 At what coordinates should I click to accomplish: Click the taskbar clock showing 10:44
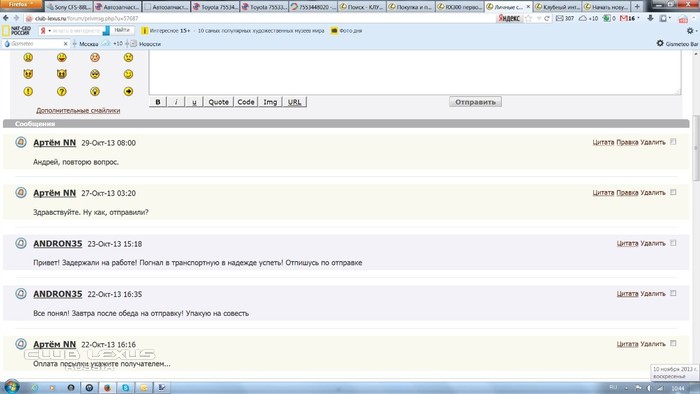point(678,388)
